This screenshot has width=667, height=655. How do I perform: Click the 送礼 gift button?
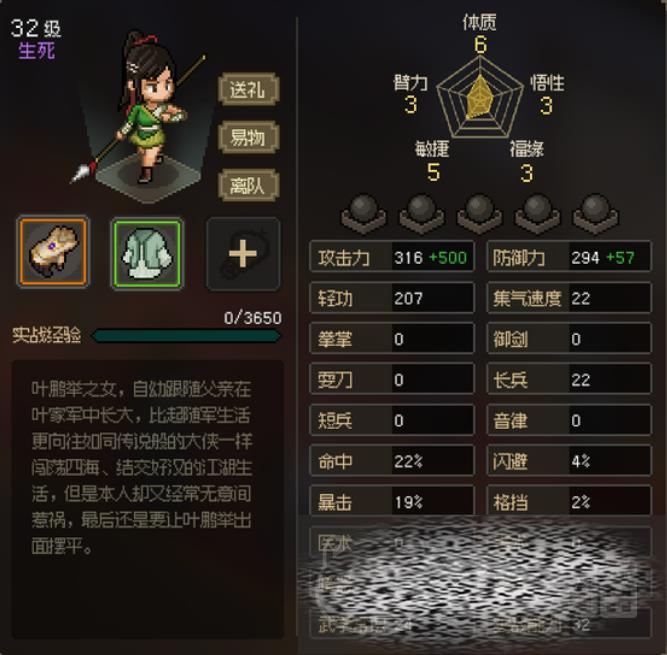(248, 89)
